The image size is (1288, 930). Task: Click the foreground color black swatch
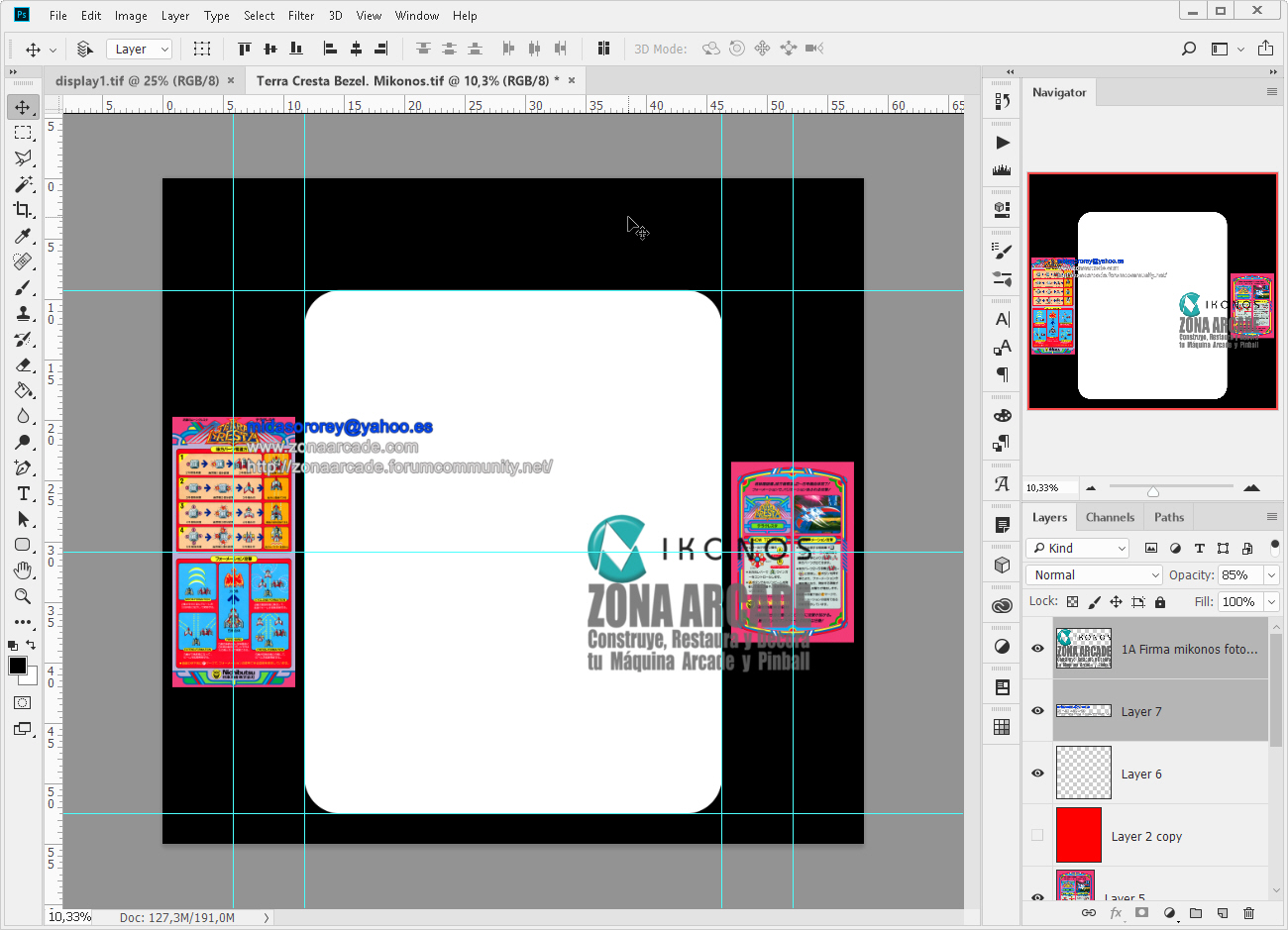point(17,666)
